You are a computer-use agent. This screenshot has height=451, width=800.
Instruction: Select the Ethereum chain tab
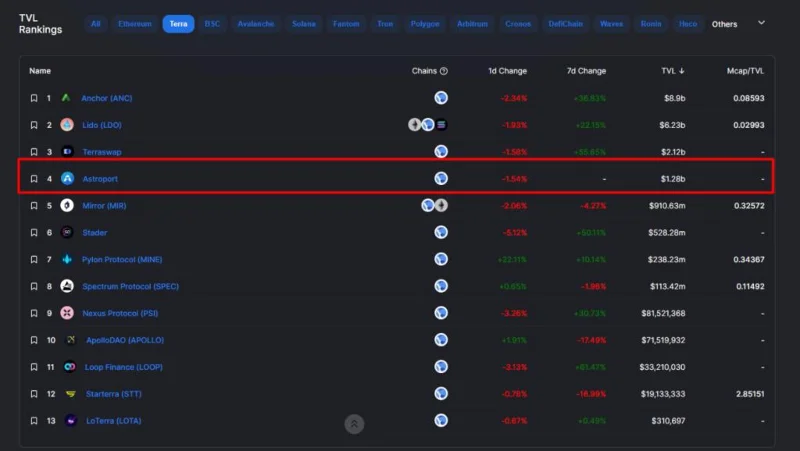point(135,24)
